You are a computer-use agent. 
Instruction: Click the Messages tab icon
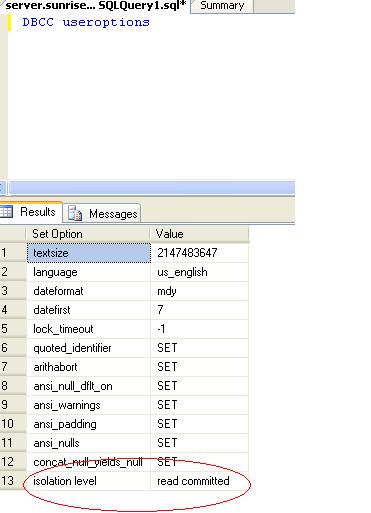tap(75, 213)
